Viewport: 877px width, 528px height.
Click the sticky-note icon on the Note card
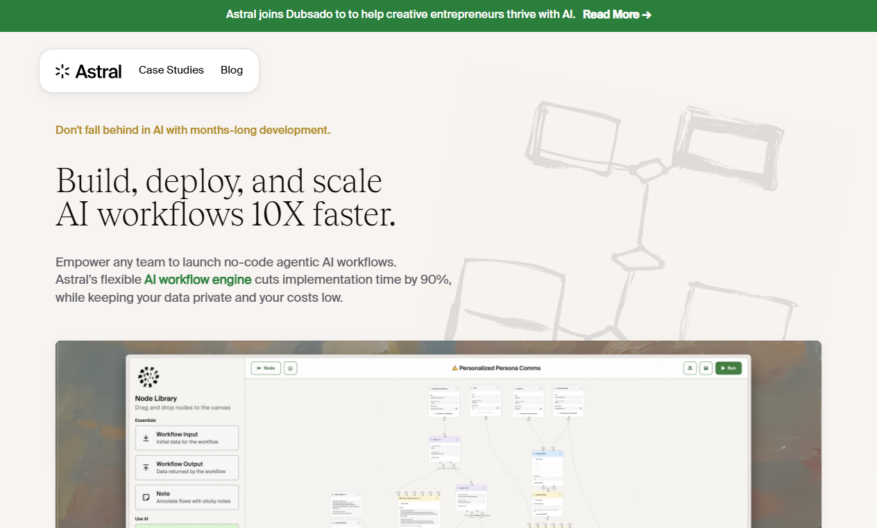[x=146, y=497]
